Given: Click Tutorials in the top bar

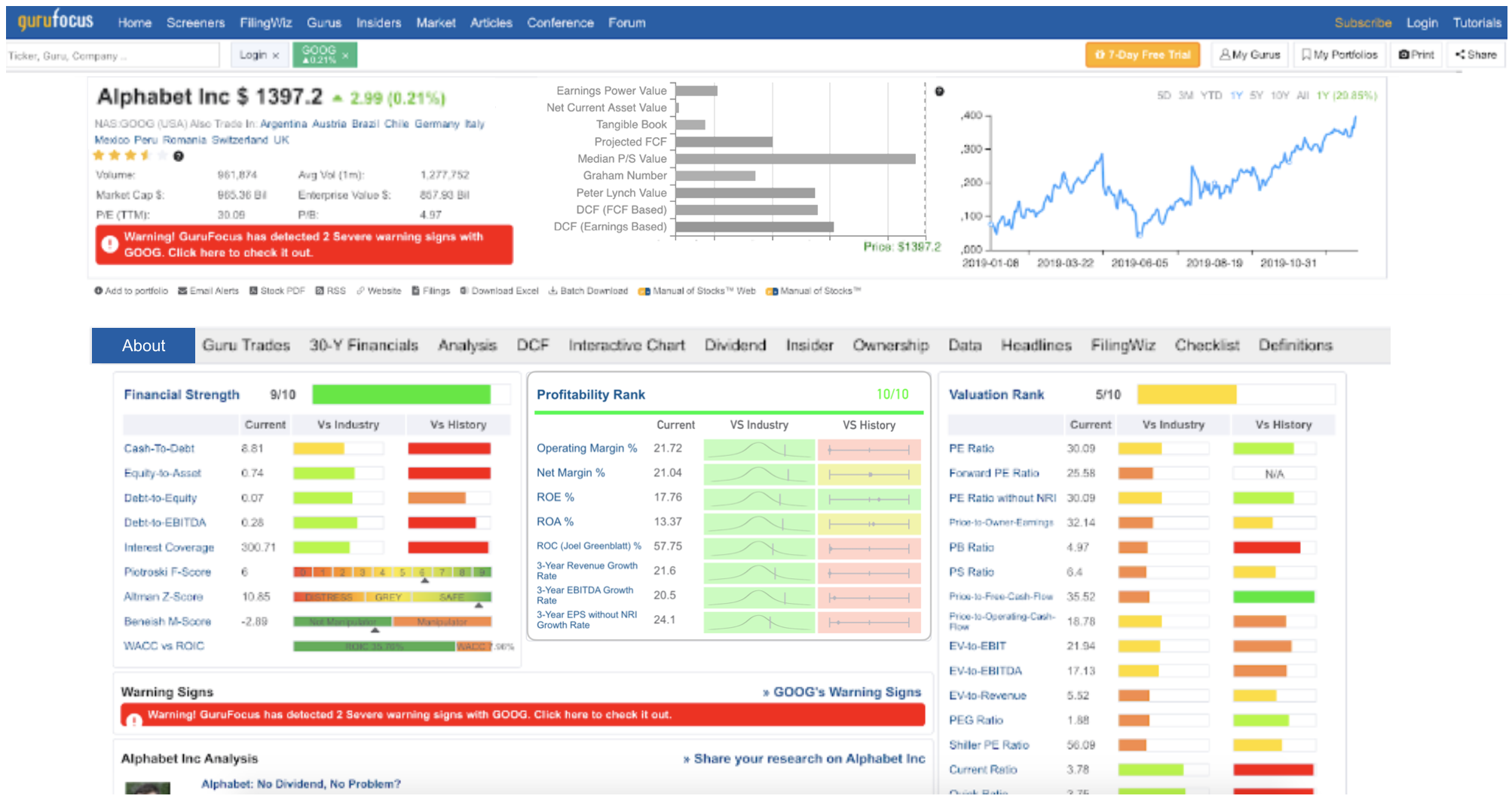Looking at the screenshot, I should pos(1477,23).
